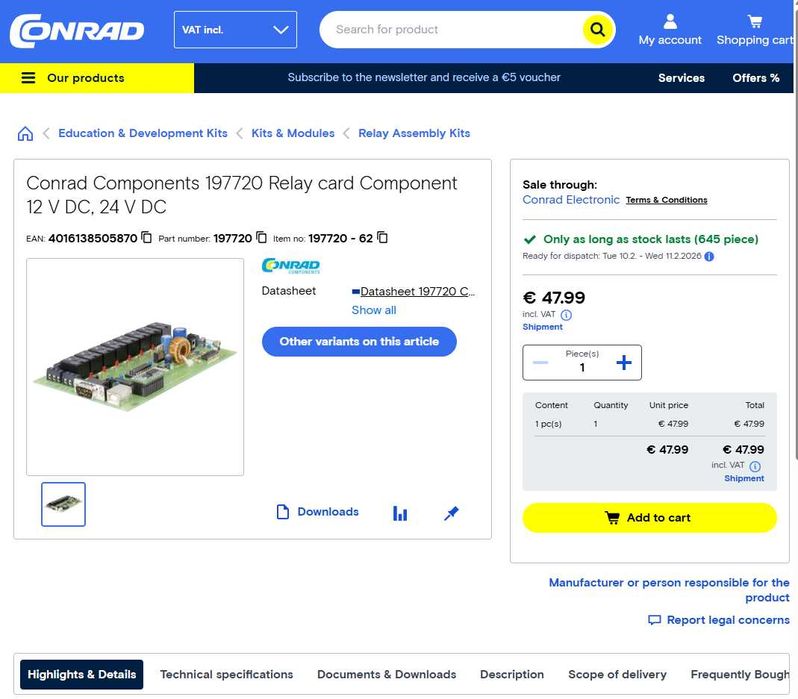Open the Shipment link in totals box

click(x=744, y=479)
